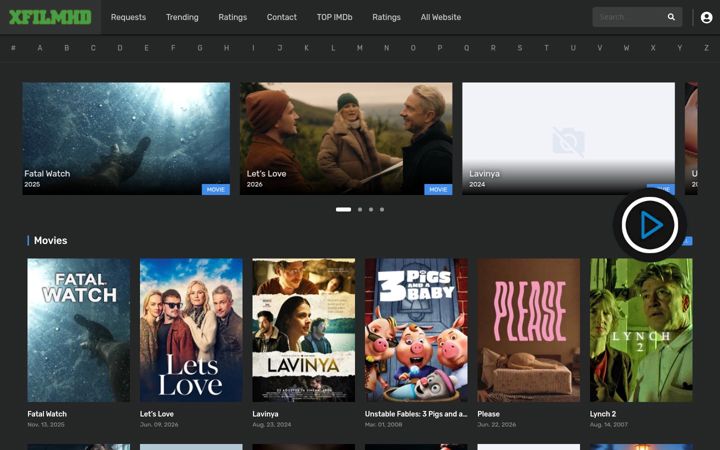The width and height of the screenshot is (720, 450).
Task: Filter titles by letter D
Action: click(x=120, y=48)
